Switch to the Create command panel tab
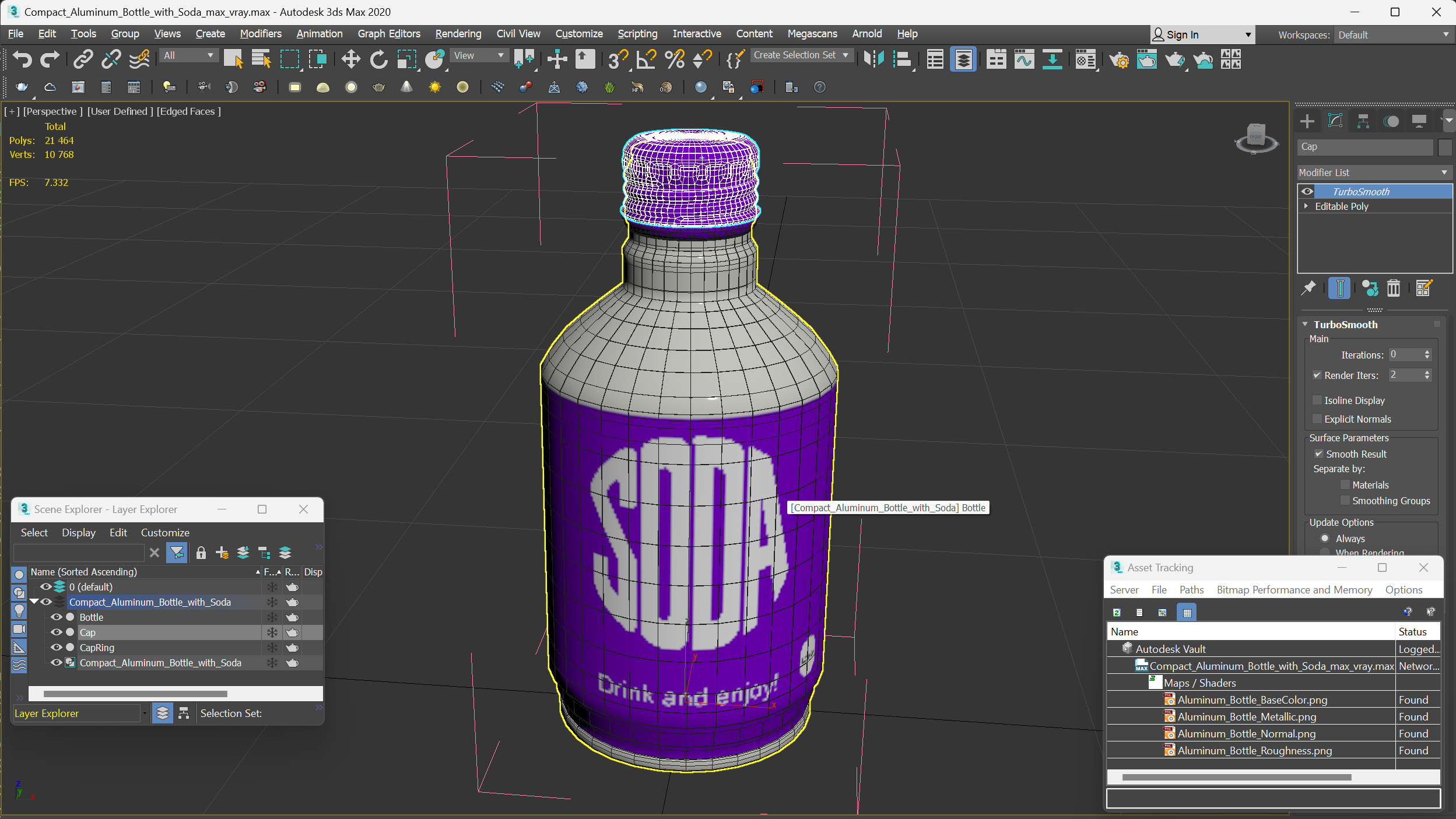This screenshot has height=819, width=1456. (x=1307, y=121)
